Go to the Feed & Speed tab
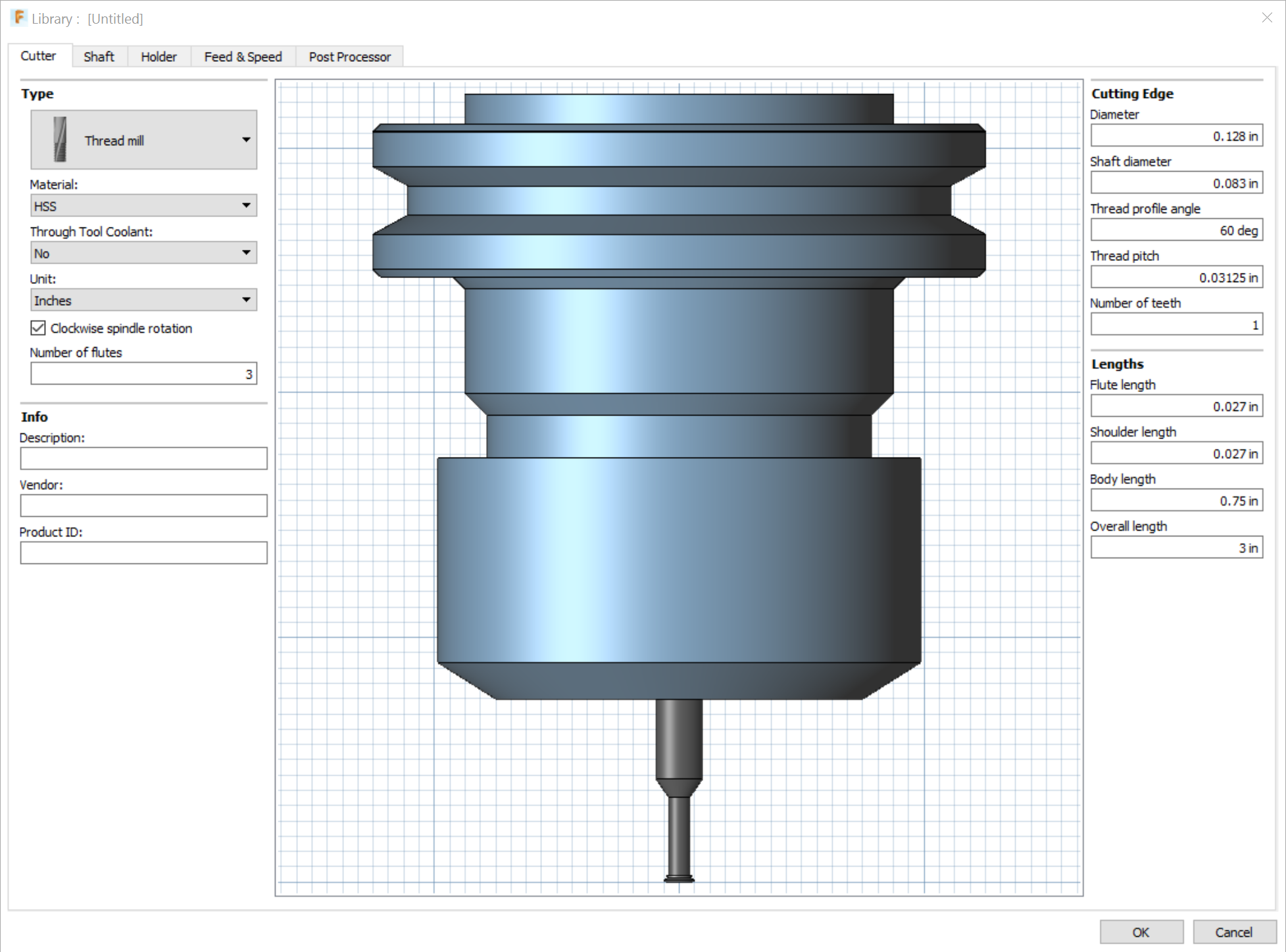Viewport: 1286px width, 952px height. pyautogui.click(x=243, y=57)
